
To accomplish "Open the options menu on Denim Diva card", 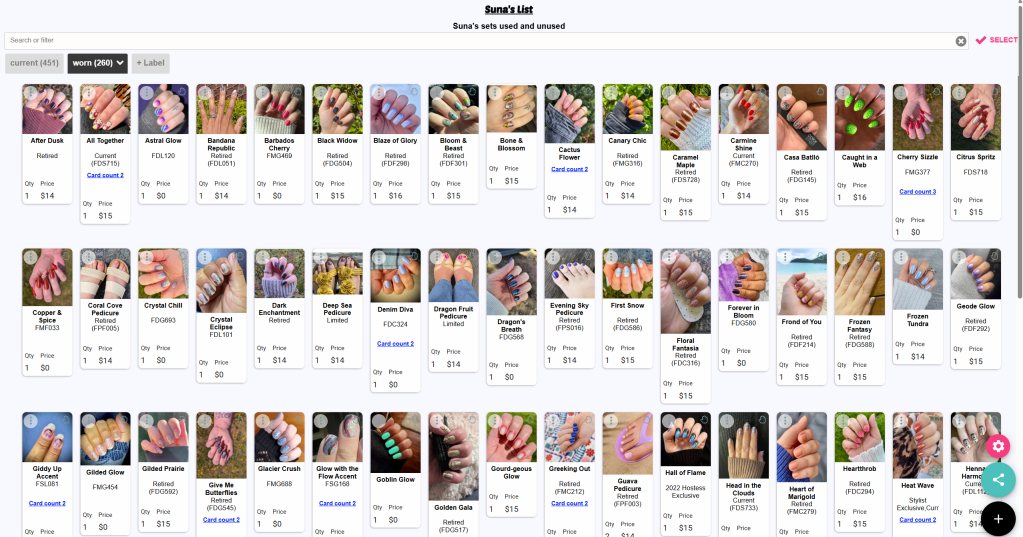I will tap(379, 257).
